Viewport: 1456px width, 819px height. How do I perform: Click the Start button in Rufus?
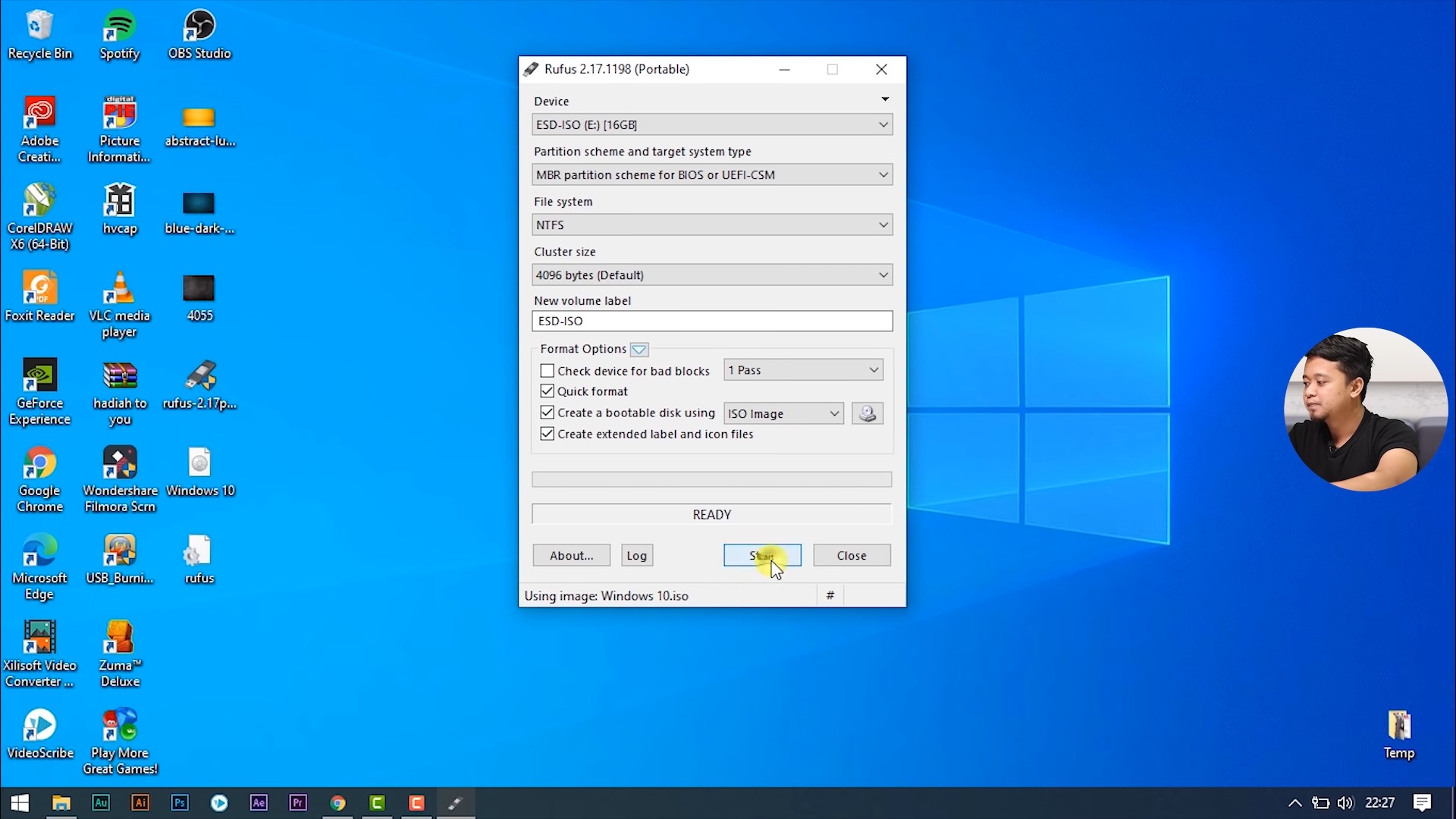(762, 555)
